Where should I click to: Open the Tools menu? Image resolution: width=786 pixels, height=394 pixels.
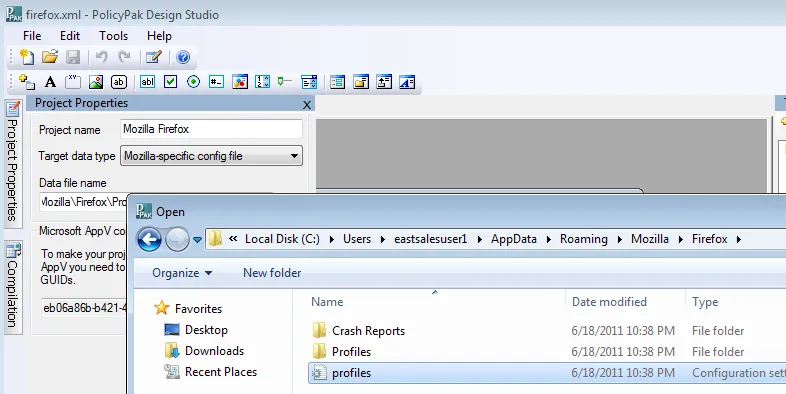[x=113, y=36]
